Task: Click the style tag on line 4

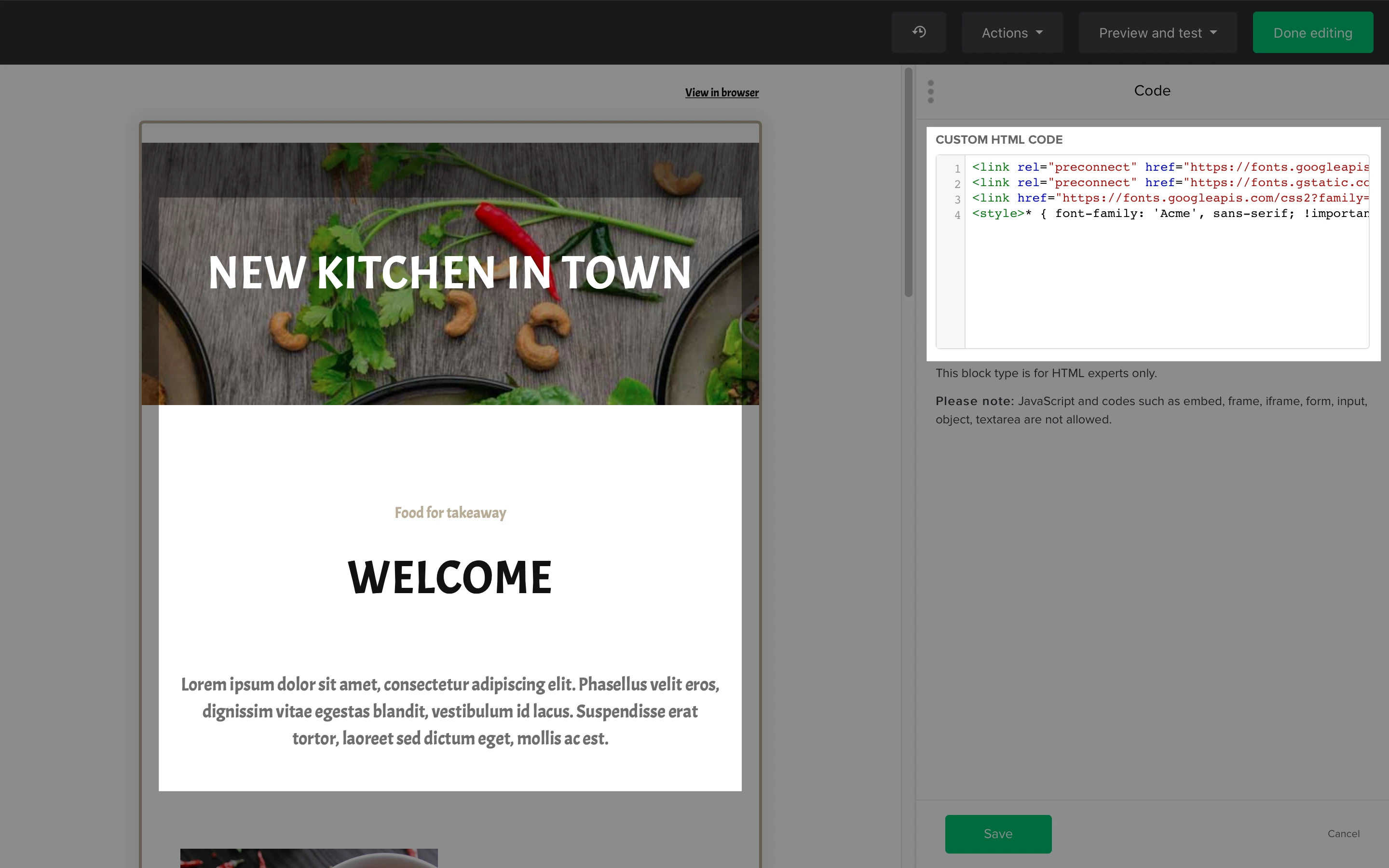Action: 997,214
